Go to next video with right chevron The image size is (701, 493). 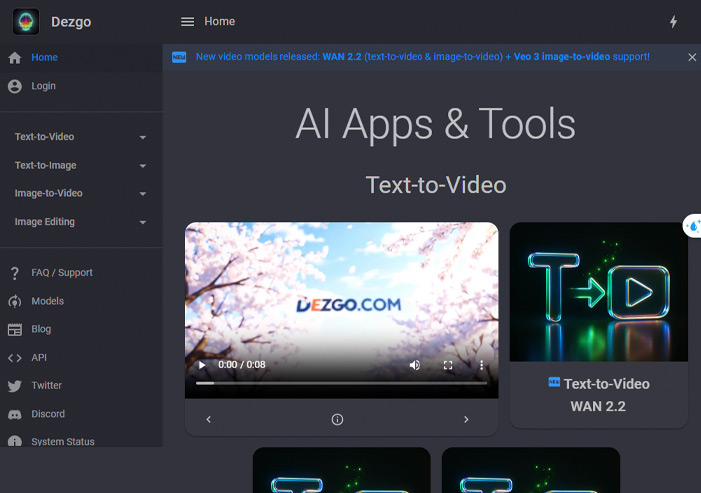(x=466, y=419)
